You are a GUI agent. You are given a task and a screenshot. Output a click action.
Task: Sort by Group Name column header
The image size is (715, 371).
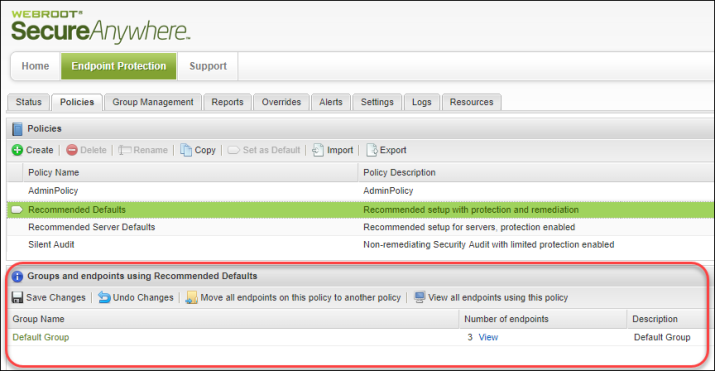pyautogui.click(x=233, y=319)
